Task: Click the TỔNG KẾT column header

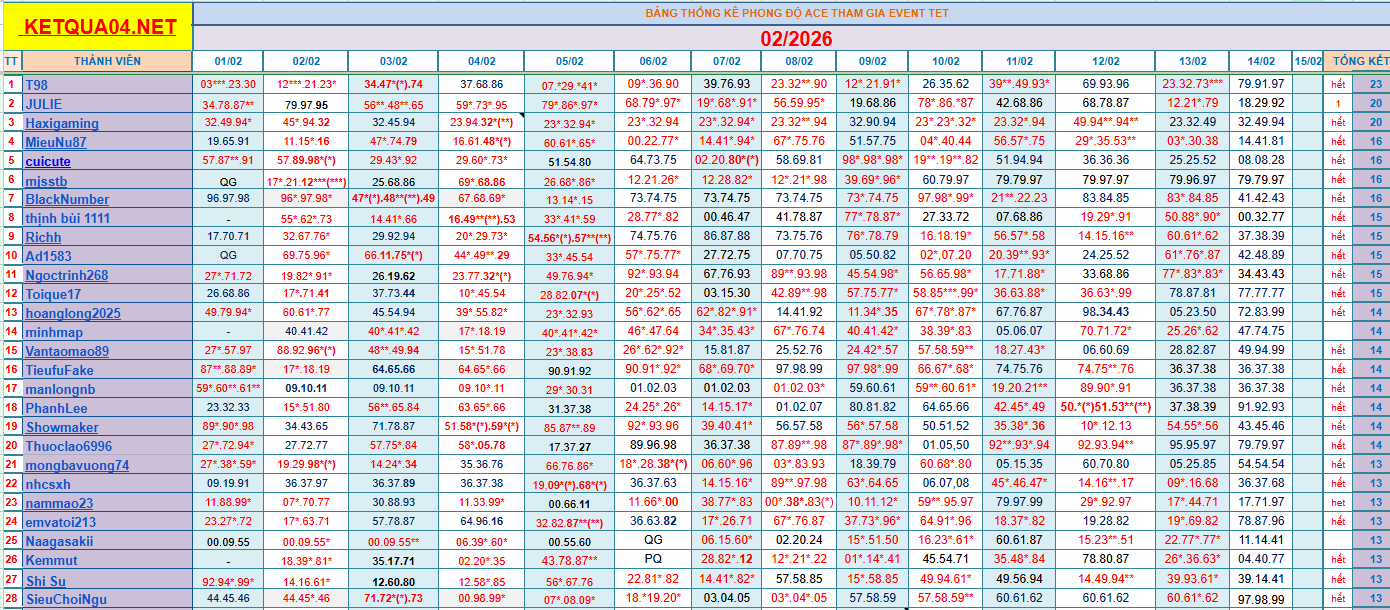Action: pos(1356,61)
